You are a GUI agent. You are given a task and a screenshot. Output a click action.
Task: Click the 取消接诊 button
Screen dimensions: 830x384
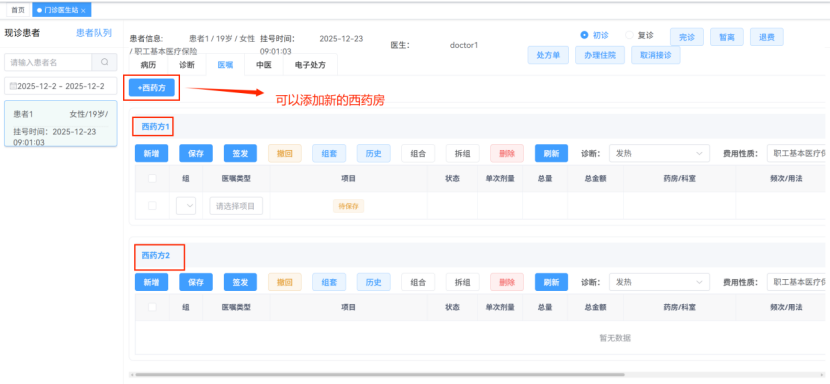coord(655,55)
